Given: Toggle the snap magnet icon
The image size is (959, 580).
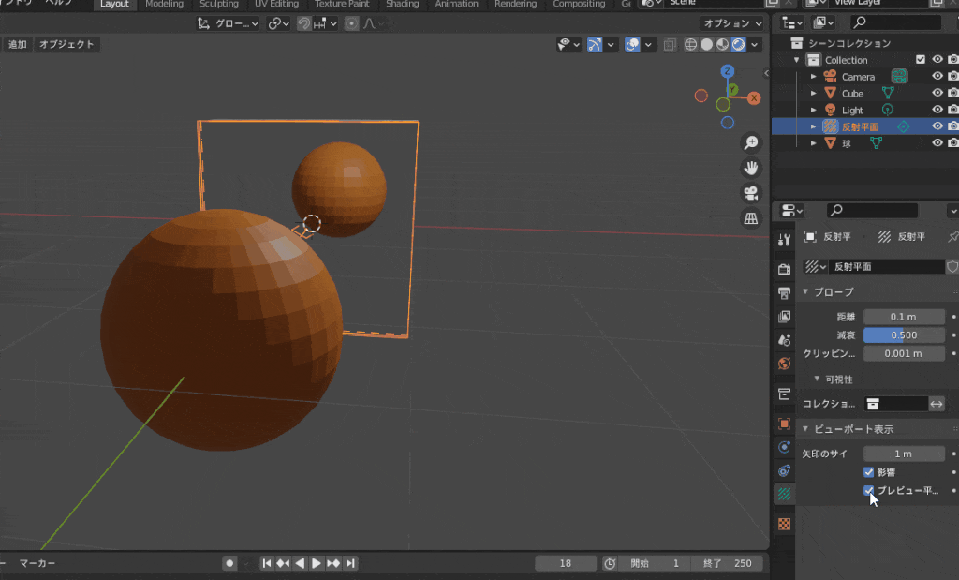Looking at the screenshot, I should (303, 23).
